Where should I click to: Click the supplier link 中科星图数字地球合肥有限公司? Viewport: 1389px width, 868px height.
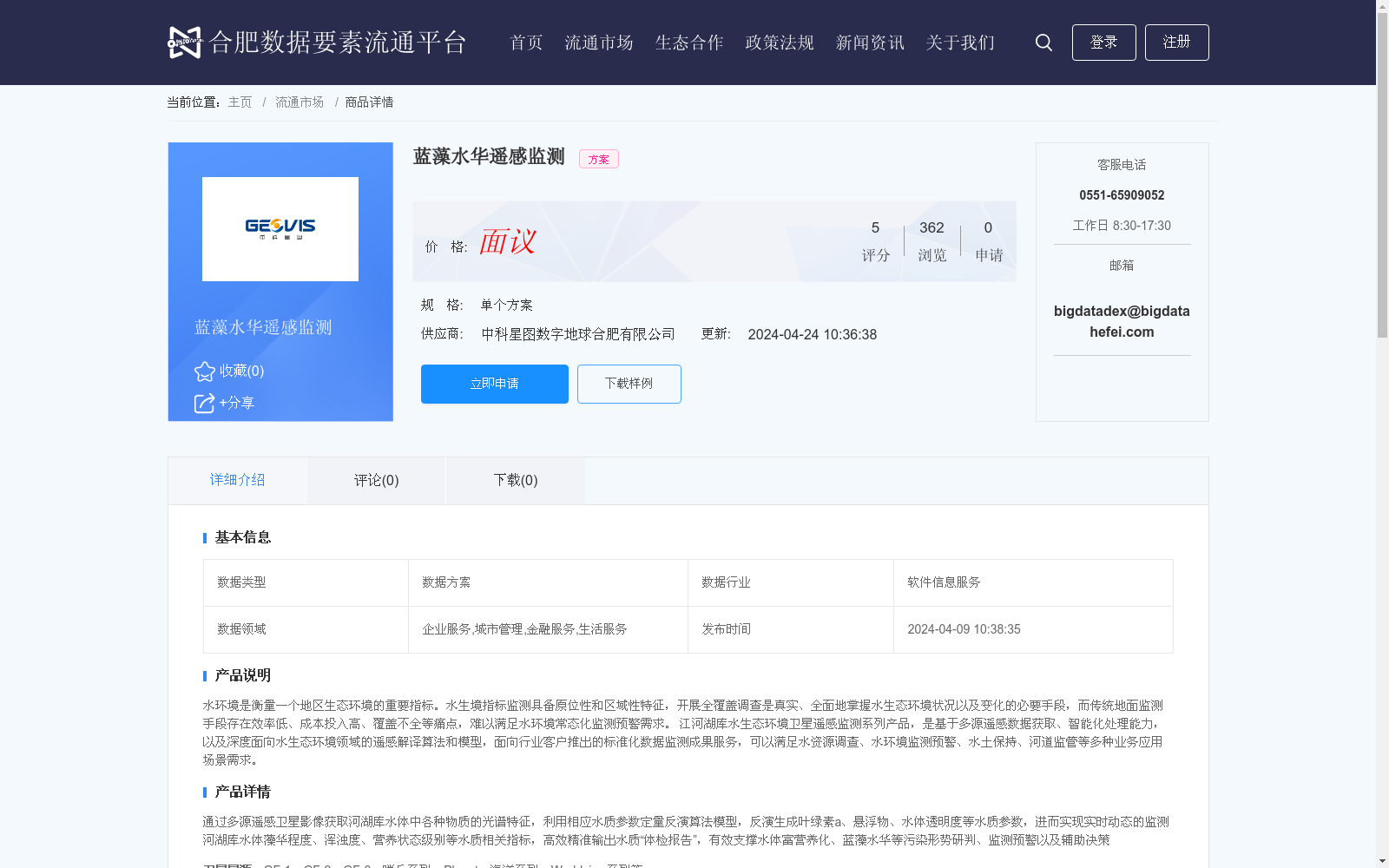click(x=578, y=334)
